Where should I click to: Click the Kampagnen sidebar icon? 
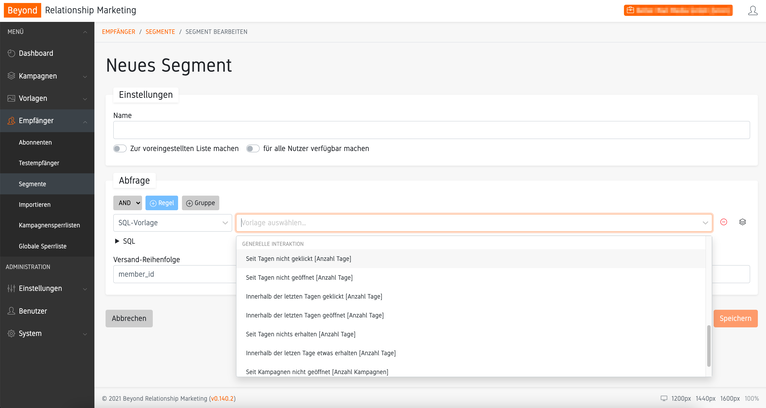(x=11, y=76)
